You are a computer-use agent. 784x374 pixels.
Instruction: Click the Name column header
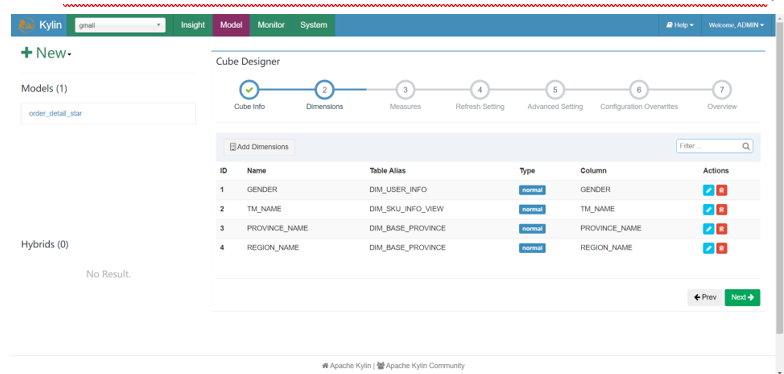pyautogui.click(x=256, y=170)
